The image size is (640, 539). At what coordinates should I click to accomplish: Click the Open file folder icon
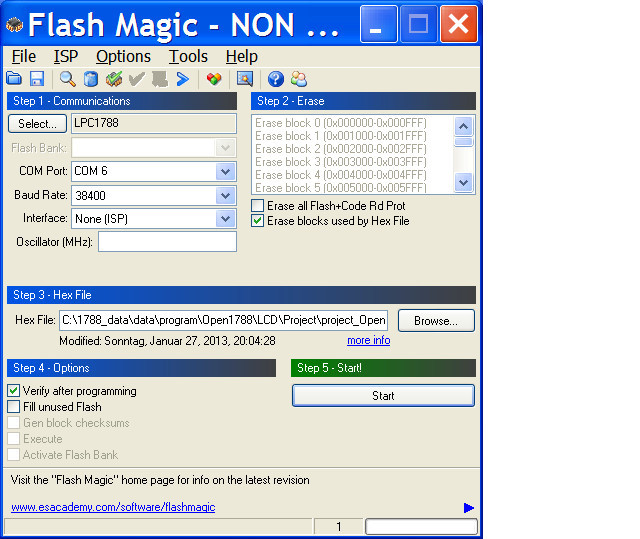14,78
